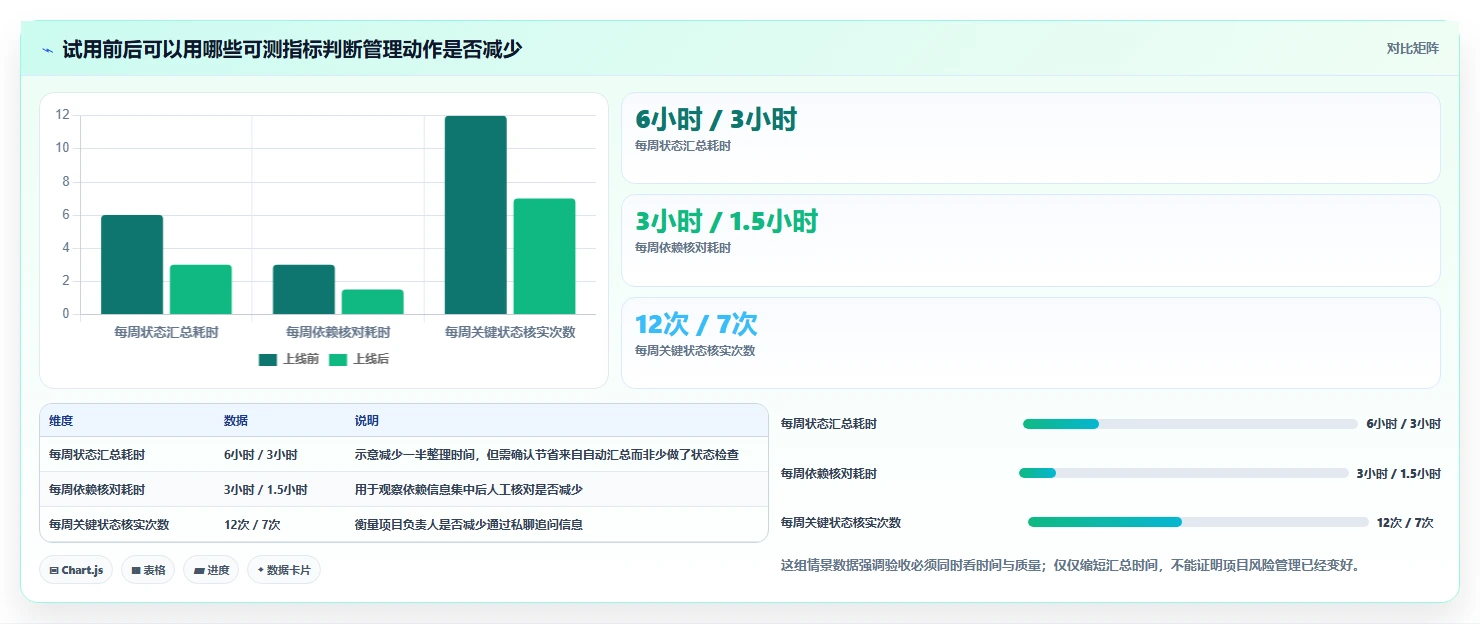Click the 对比矩阵 label in header
1480x624 pixels.
(x=1413, y=49)
